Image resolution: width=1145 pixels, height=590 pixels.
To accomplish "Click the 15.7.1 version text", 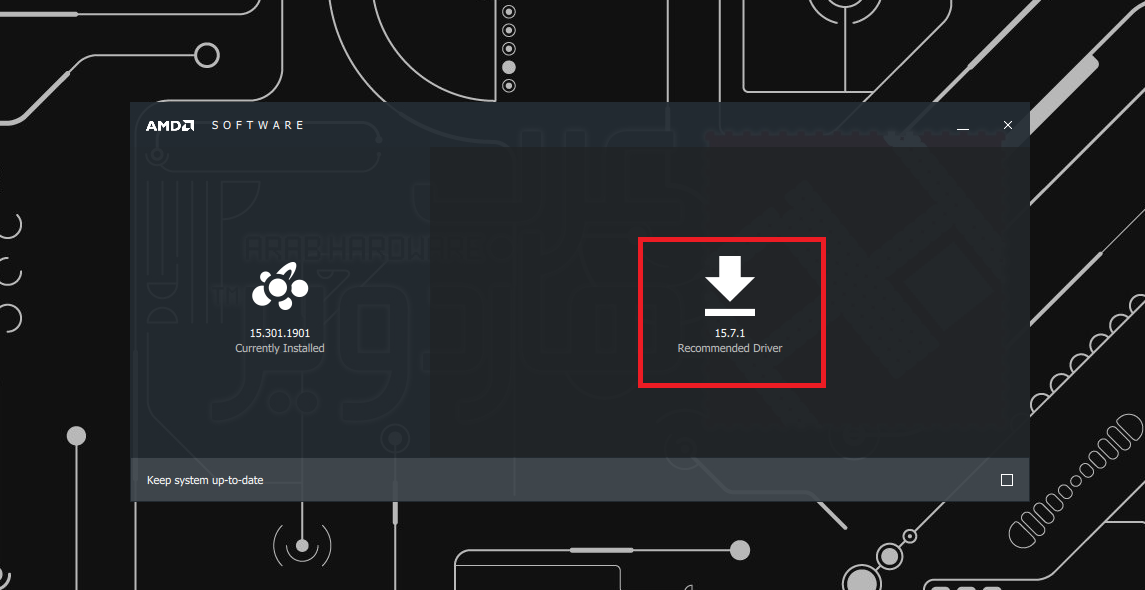I will point(729,334).
